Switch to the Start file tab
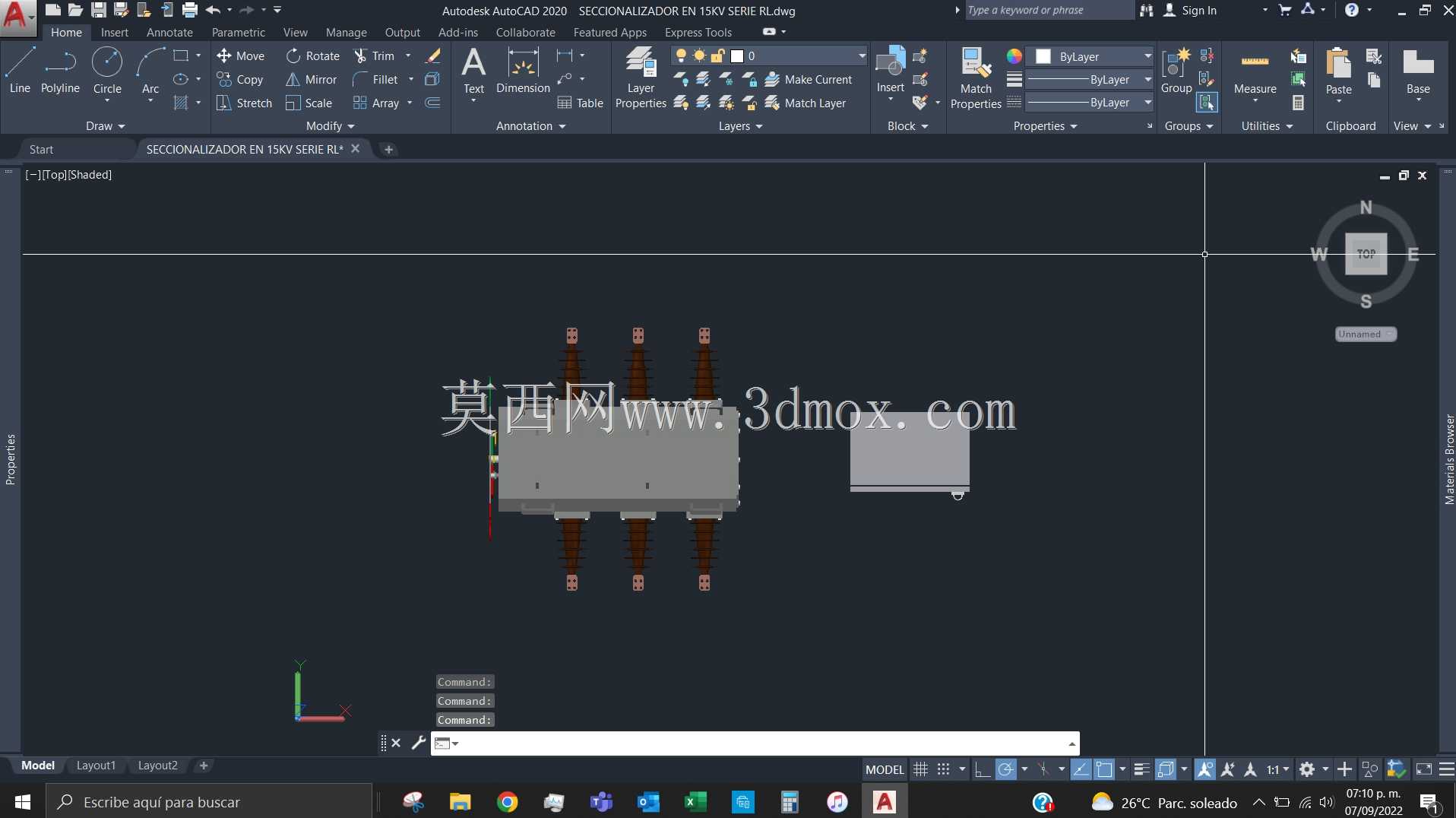This screenshot has height=818, width=1456. point(41,149)
